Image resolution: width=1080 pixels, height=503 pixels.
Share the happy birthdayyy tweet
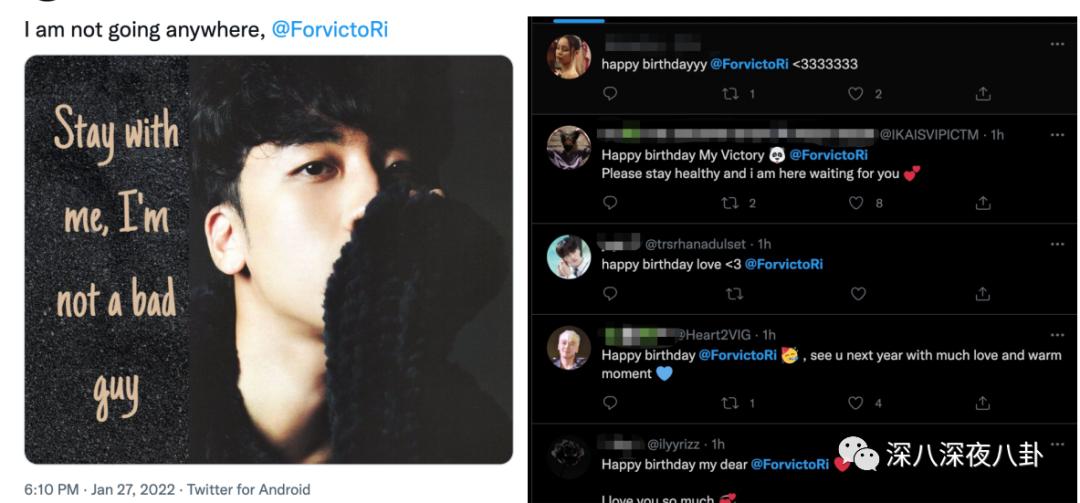pyautogui.click(x=983, y=94)
